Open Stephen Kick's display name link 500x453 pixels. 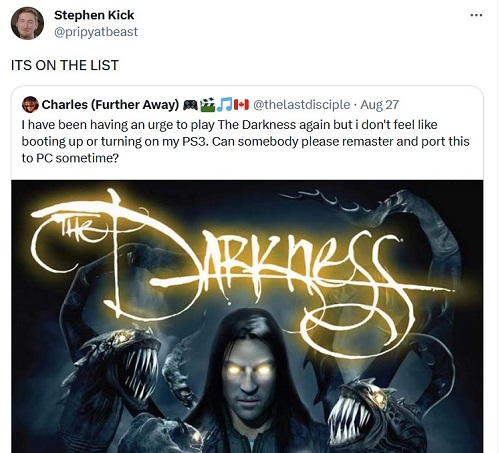(x=94, y=15)
